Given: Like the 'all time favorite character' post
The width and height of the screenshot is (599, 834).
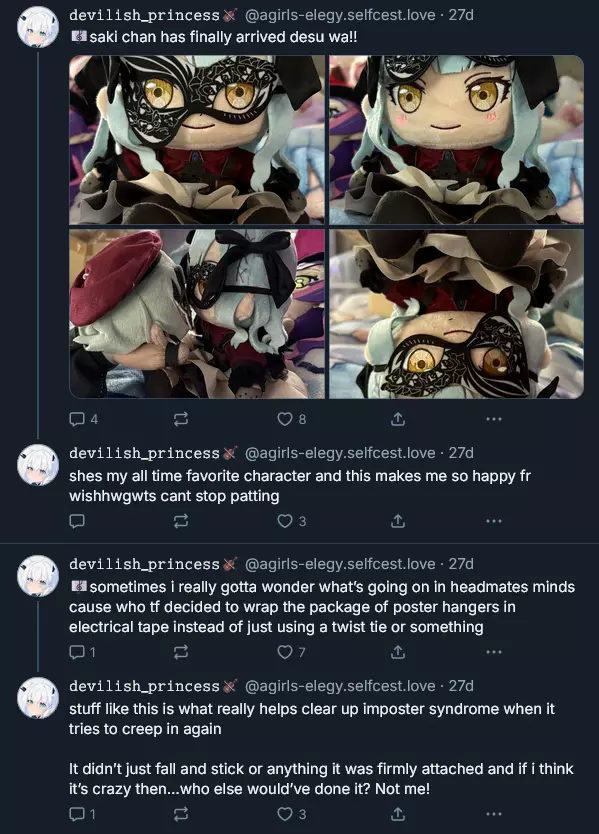Looking at the screenshot, I should point(291,521).
